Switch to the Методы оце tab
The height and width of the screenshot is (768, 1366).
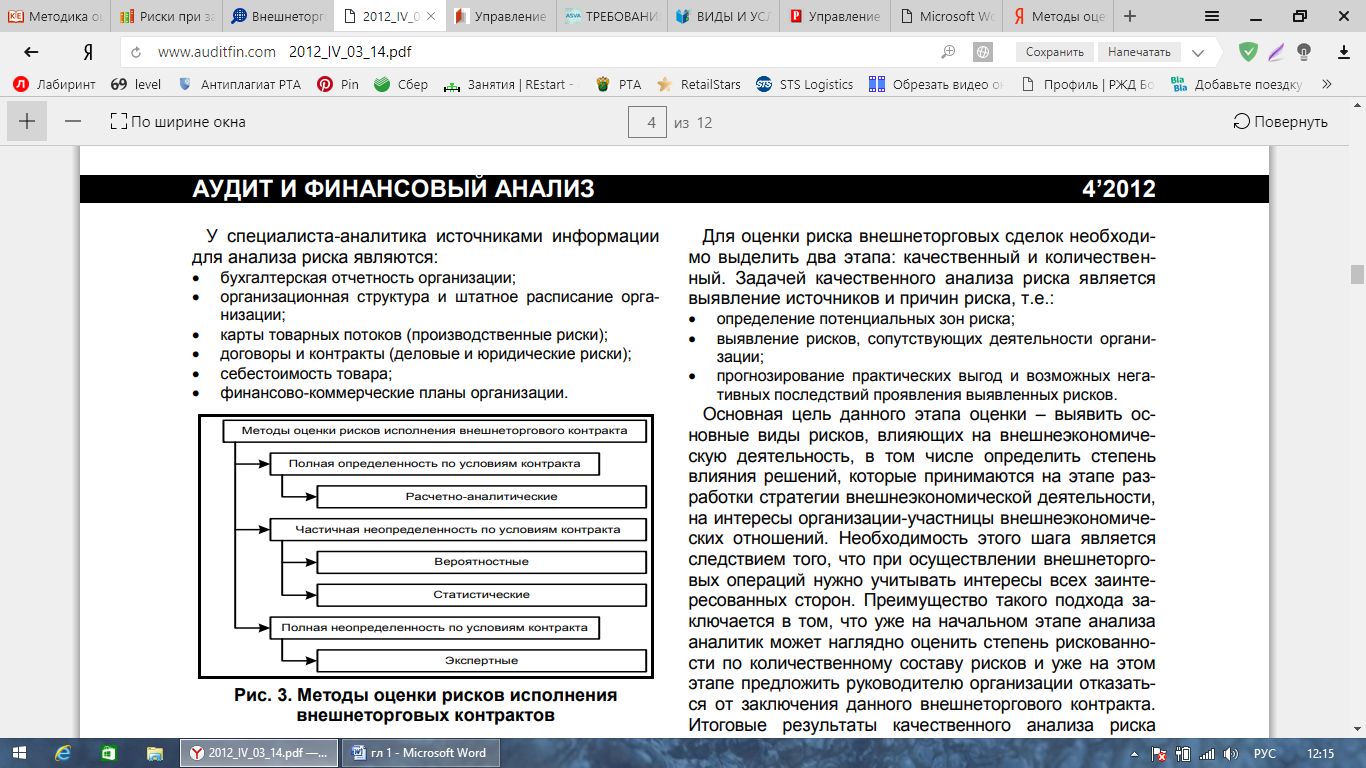coord(1058,16)
